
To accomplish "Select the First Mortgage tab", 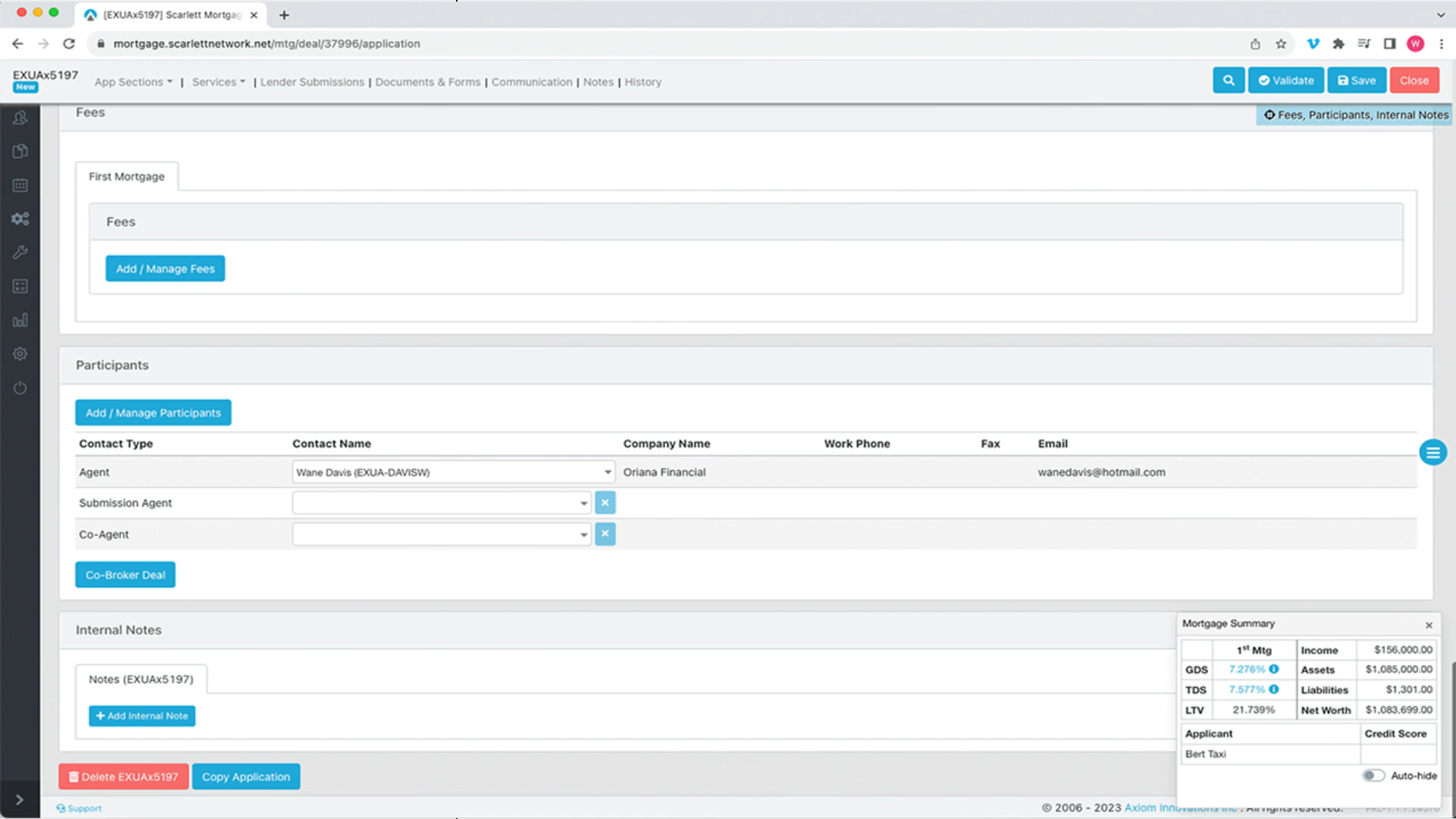I will coord(127,177).
